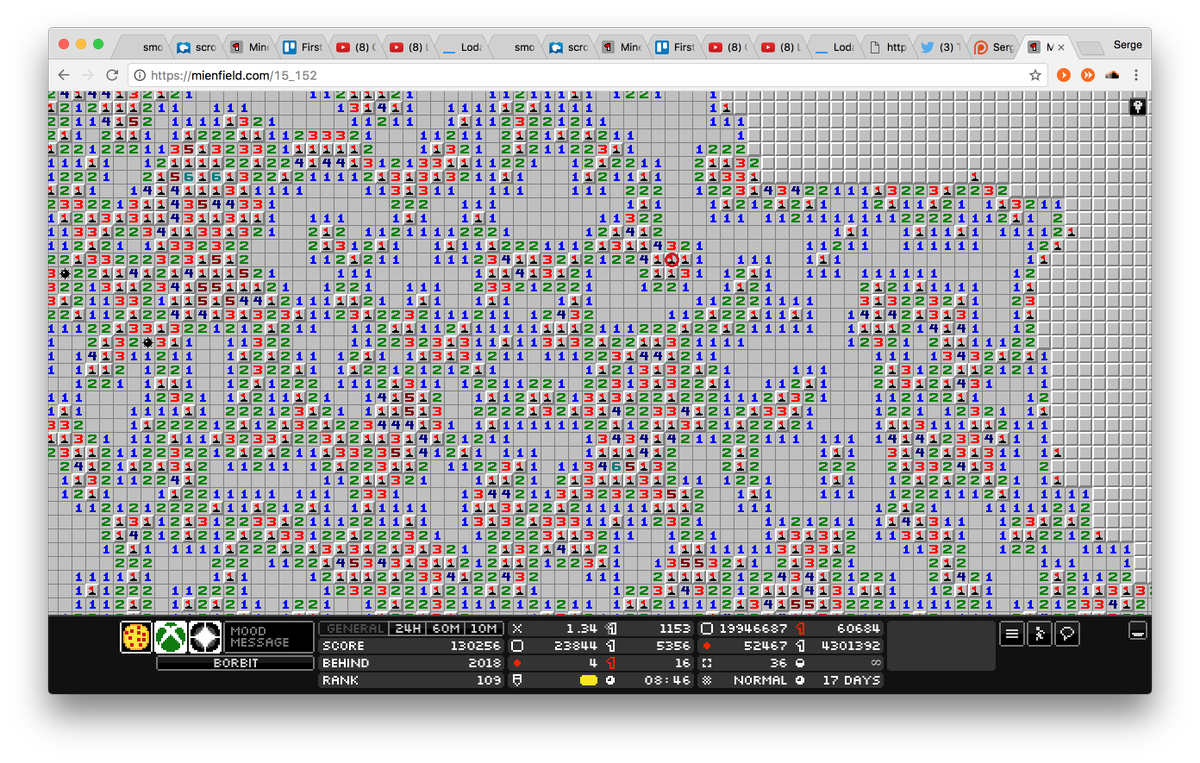Select the GENERAL stats tab
The image size is (1200, 763).
[x=354, y=629]
